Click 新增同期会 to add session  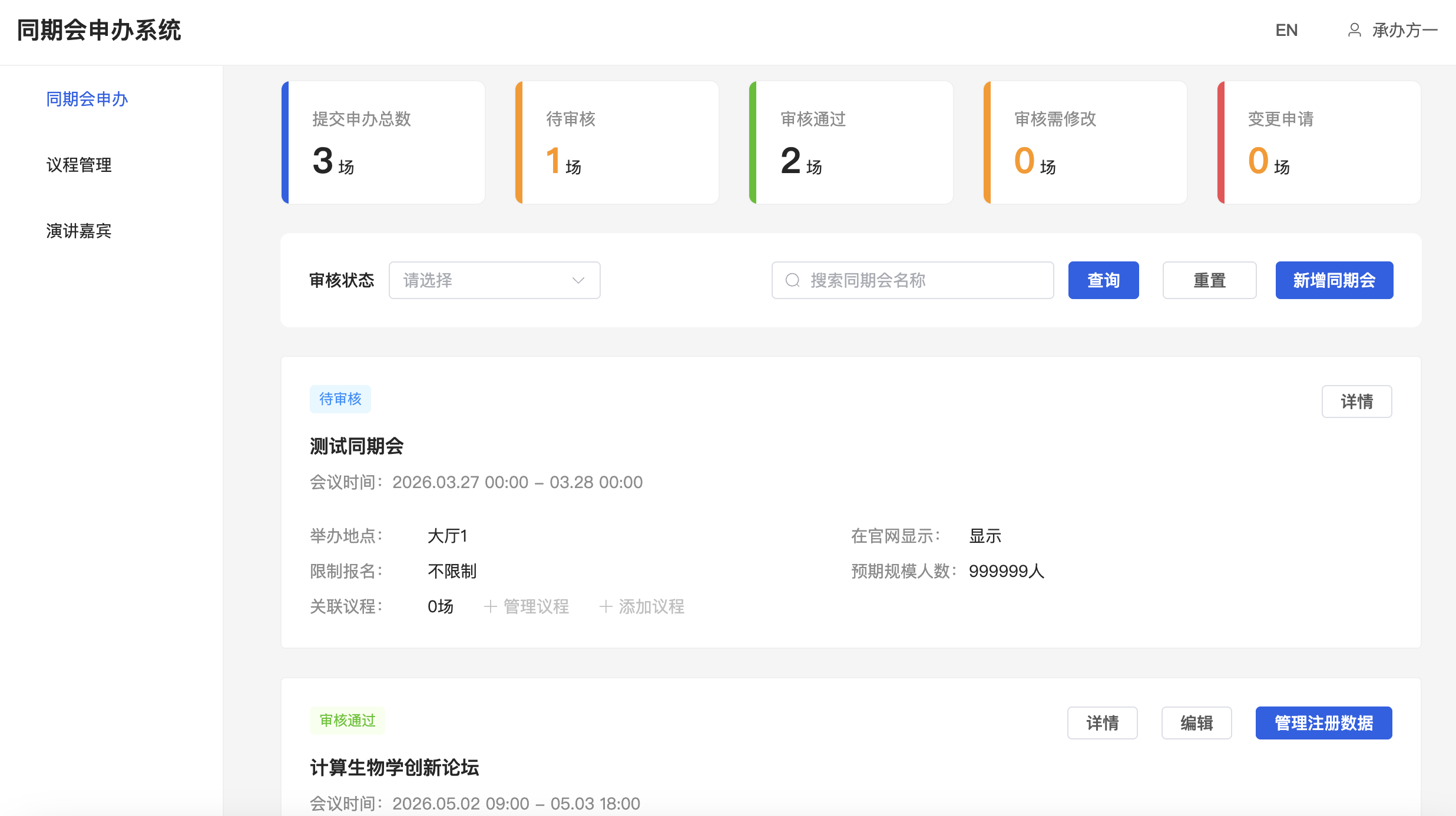coord(1334,280)
